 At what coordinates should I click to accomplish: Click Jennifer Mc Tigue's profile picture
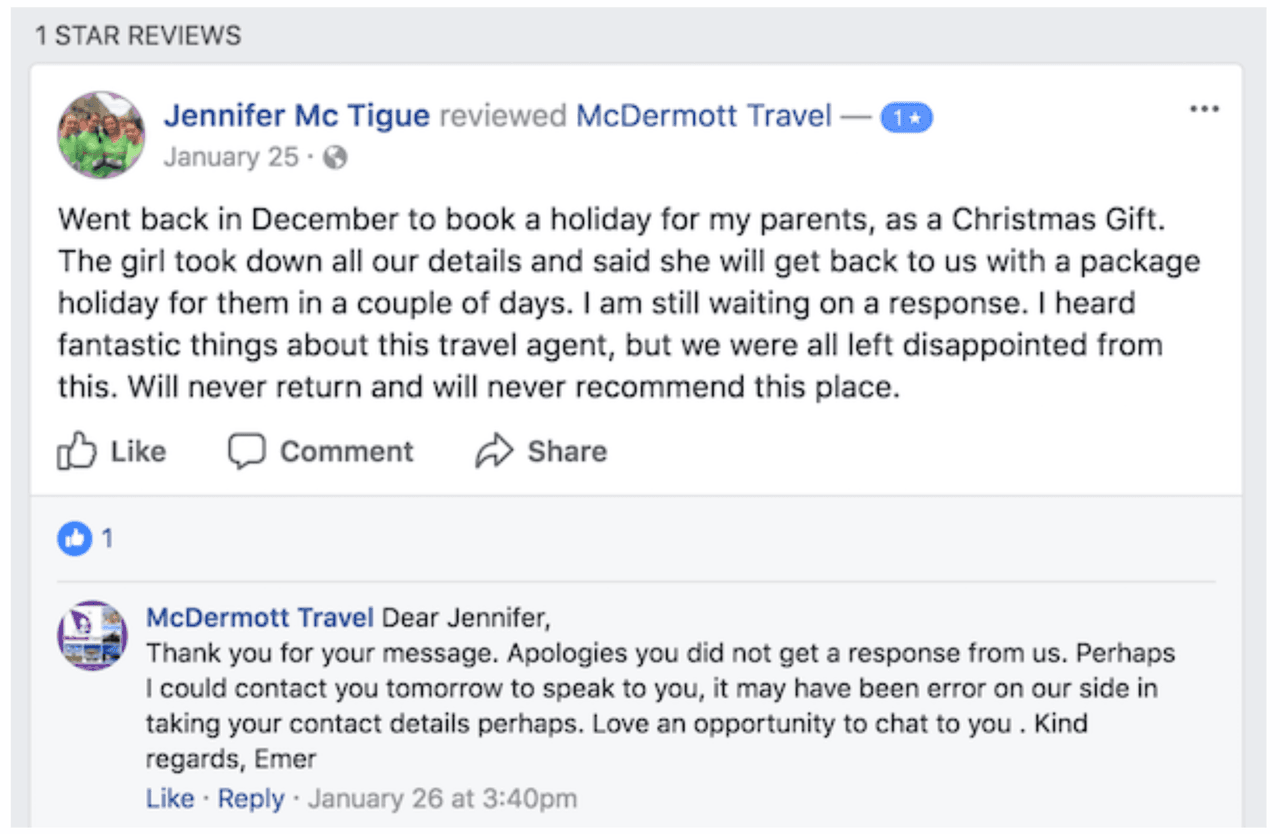pos(101,135)
